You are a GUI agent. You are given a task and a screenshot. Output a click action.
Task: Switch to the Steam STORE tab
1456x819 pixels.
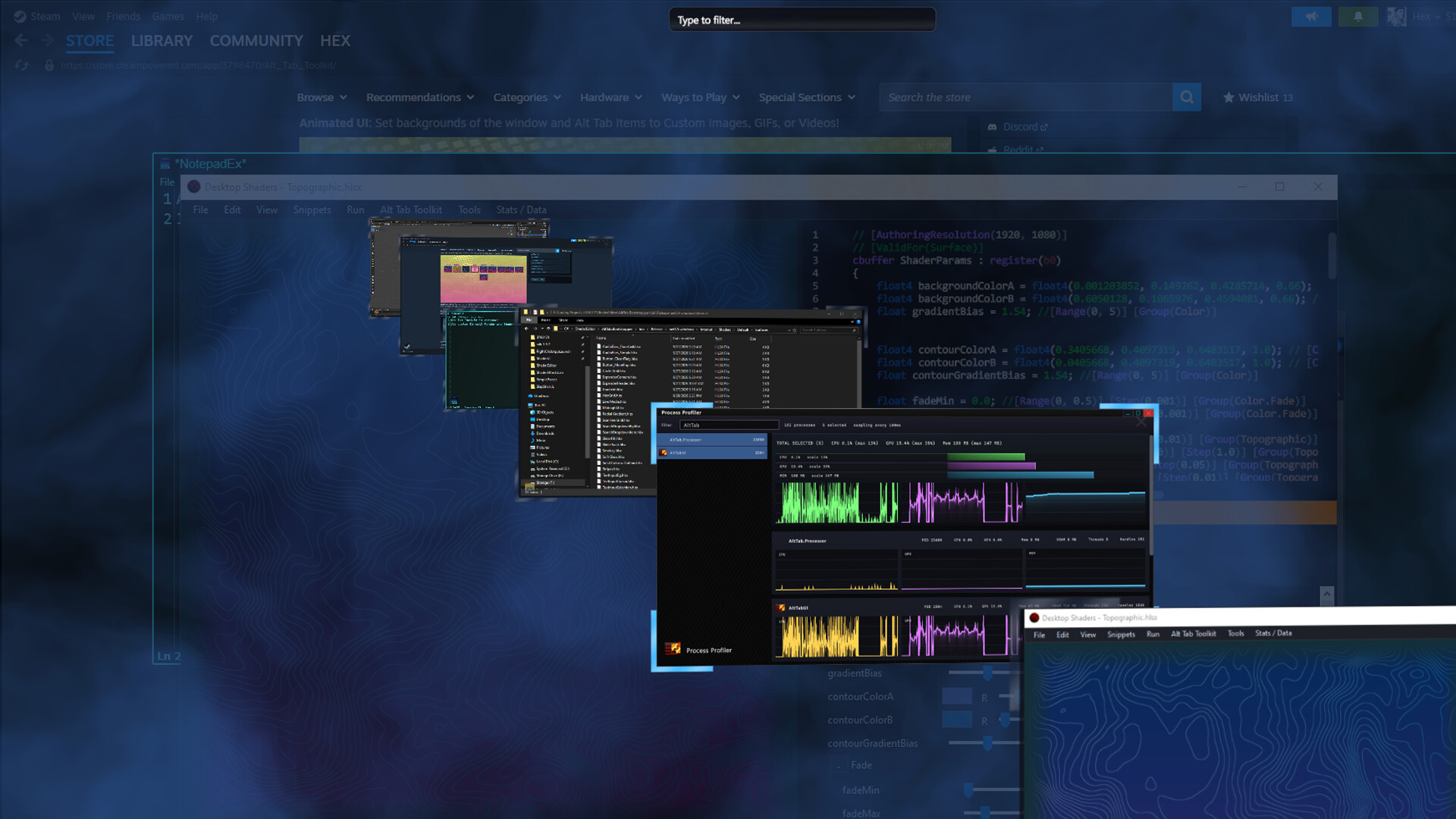(89, 41)
